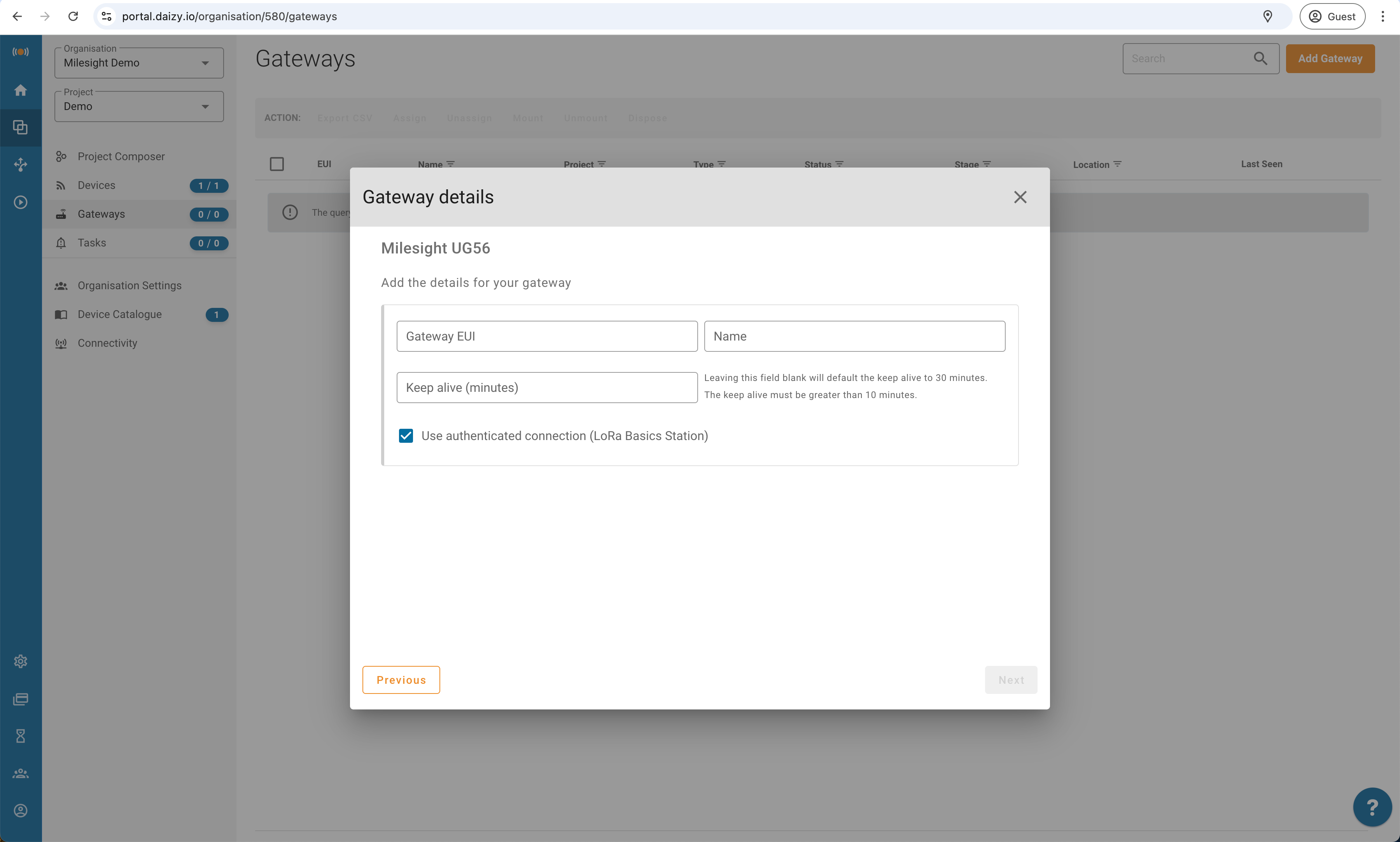Select Connectivity in the sidebar

pyautogui.click(x=107, y=343)
